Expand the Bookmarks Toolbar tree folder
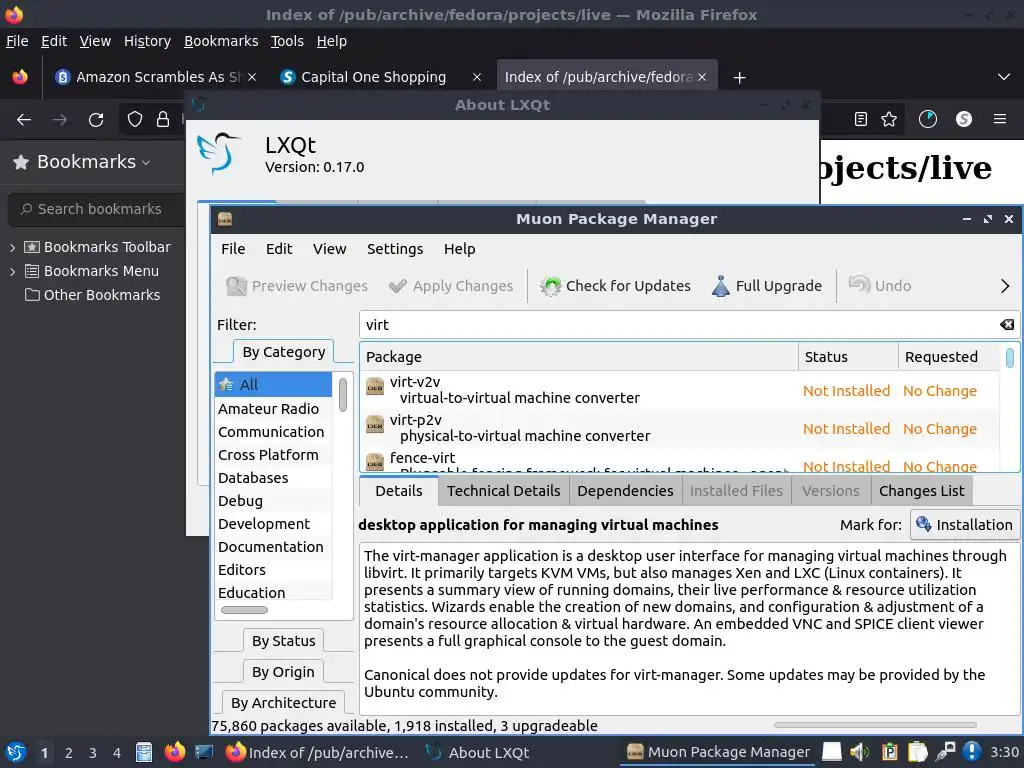The height and width of the screenshot is (768, 1024). pyautogui.click(x=12, y=248)
